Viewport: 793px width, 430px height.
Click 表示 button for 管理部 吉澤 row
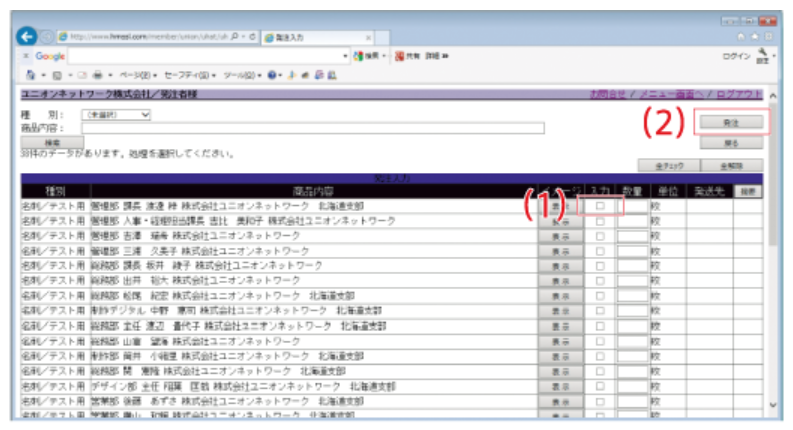pos(560,236)
